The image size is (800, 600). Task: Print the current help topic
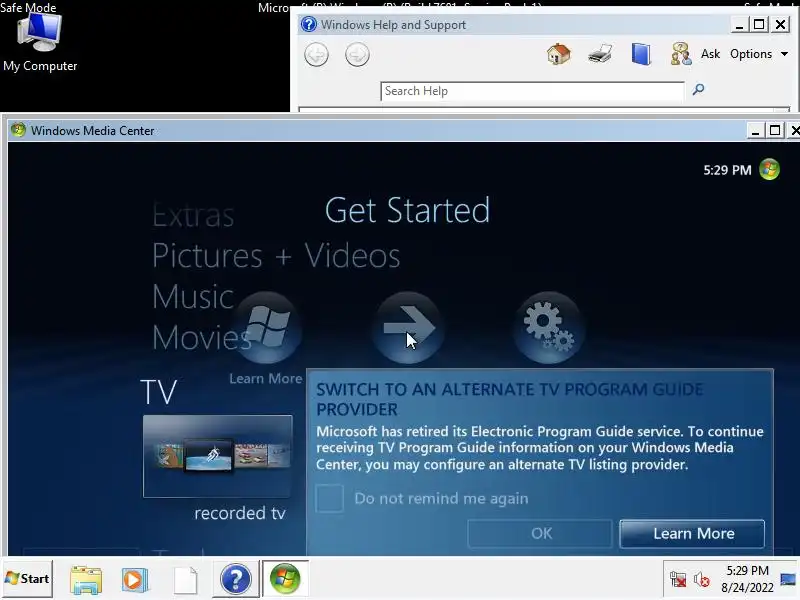coord(600,54)
